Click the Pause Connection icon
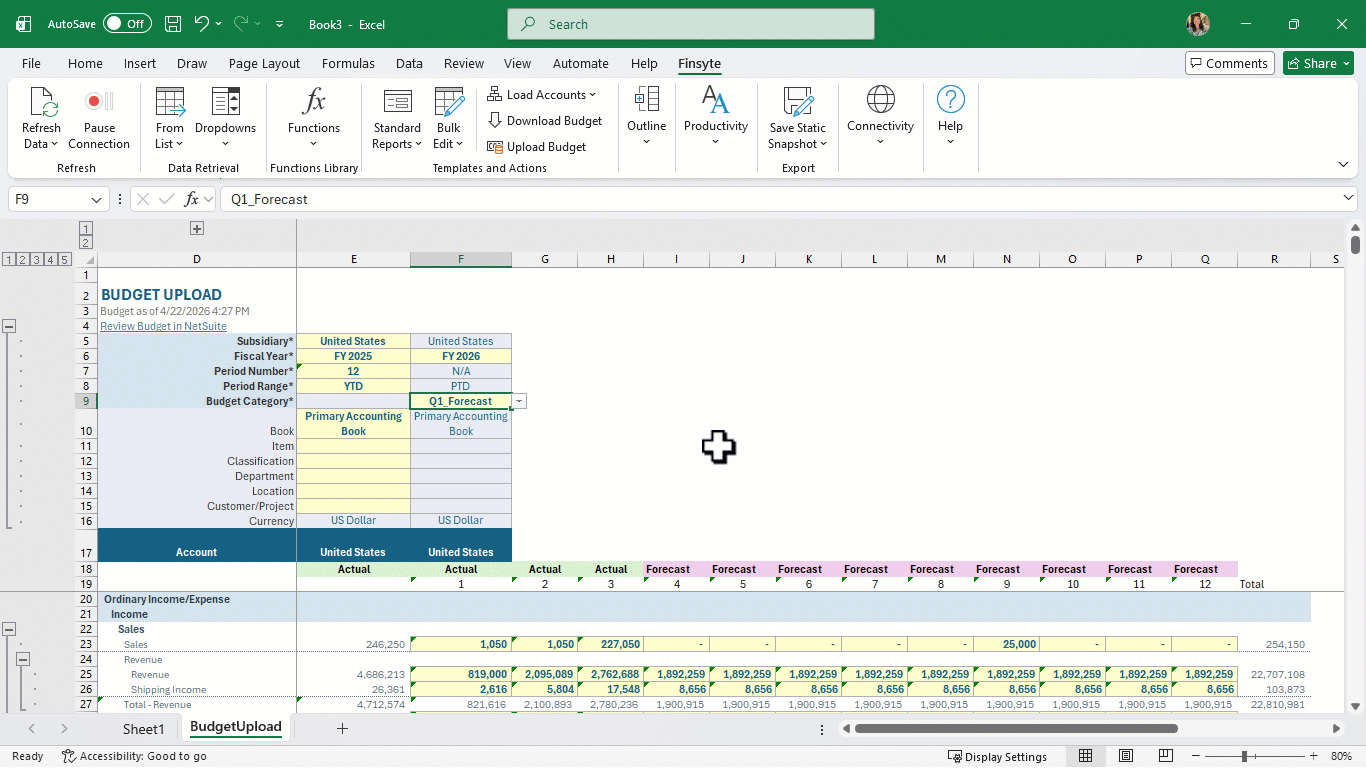The image size is (1366, 768). [99, 118]
